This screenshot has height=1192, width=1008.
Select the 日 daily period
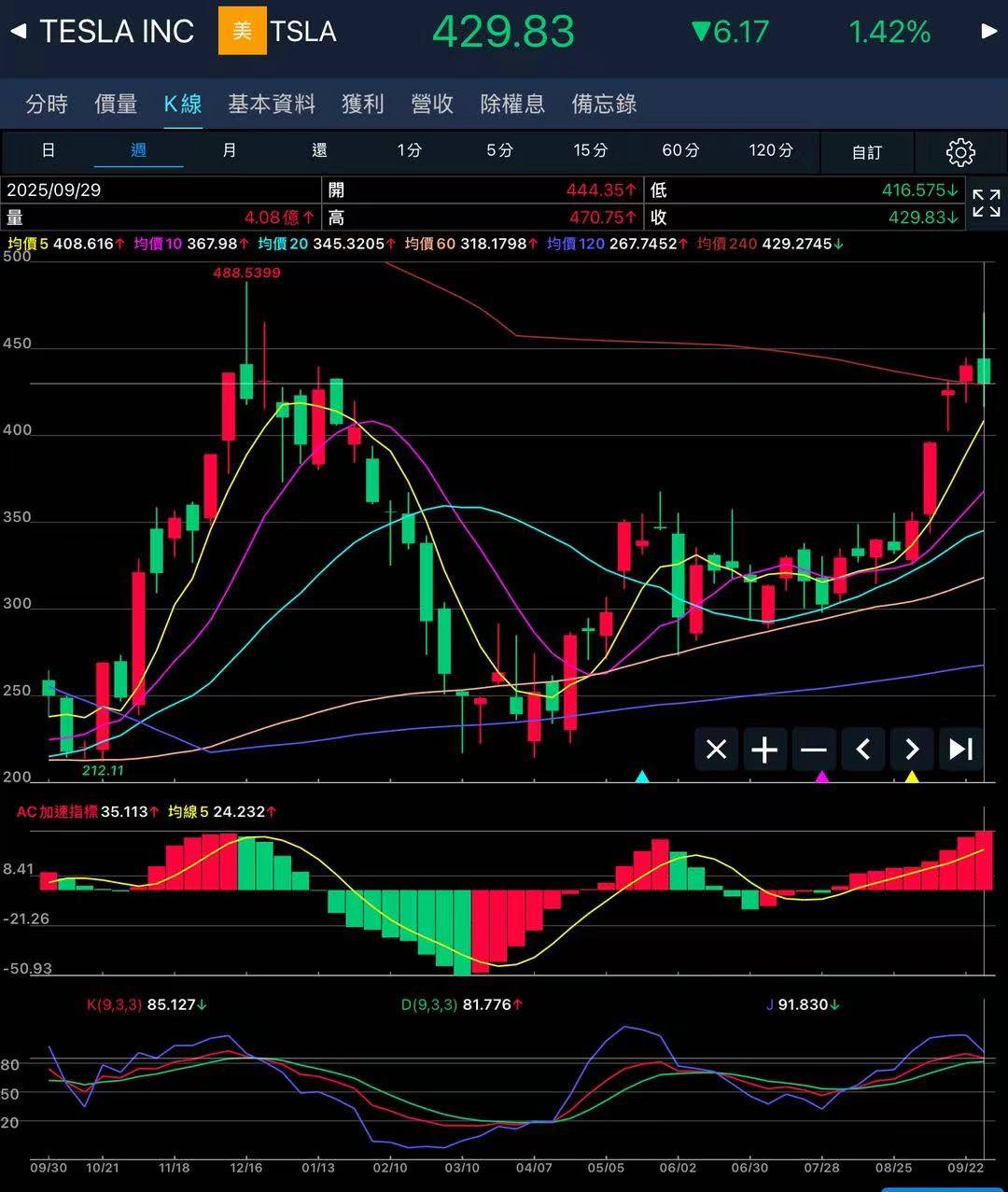tap(49, 150)
